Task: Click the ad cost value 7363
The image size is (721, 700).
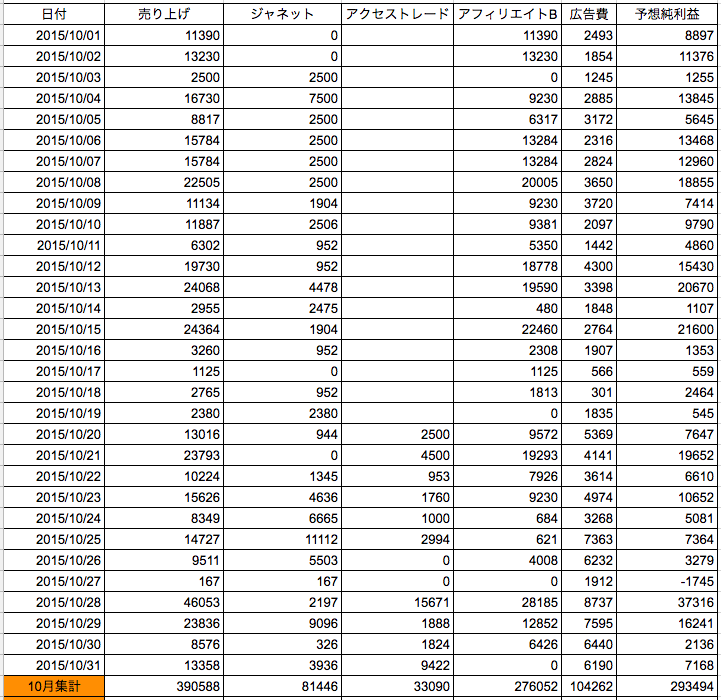Action: 589,539
